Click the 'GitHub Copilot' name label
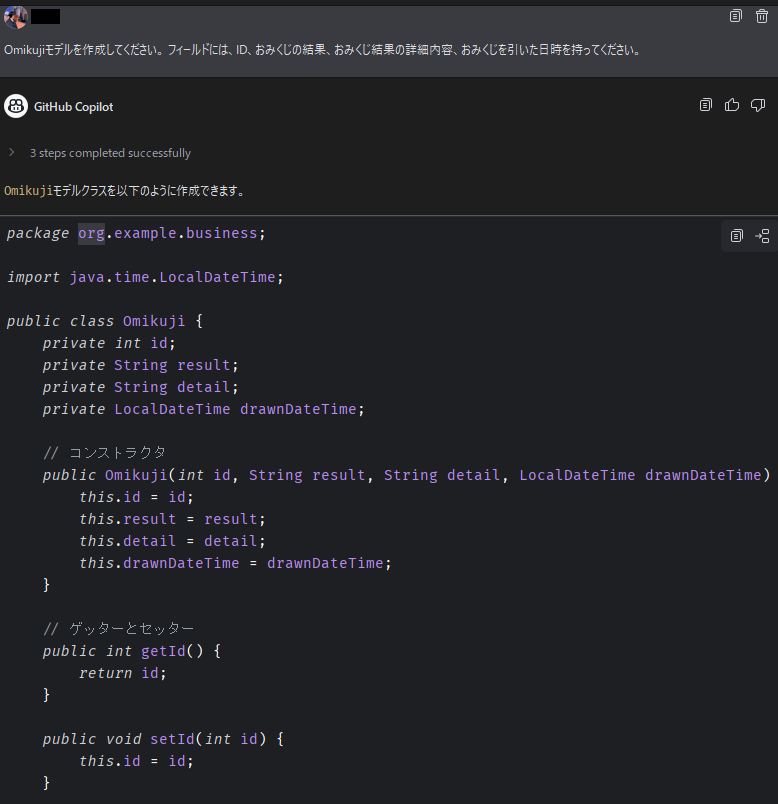The image size is (778, 804). 73,107
